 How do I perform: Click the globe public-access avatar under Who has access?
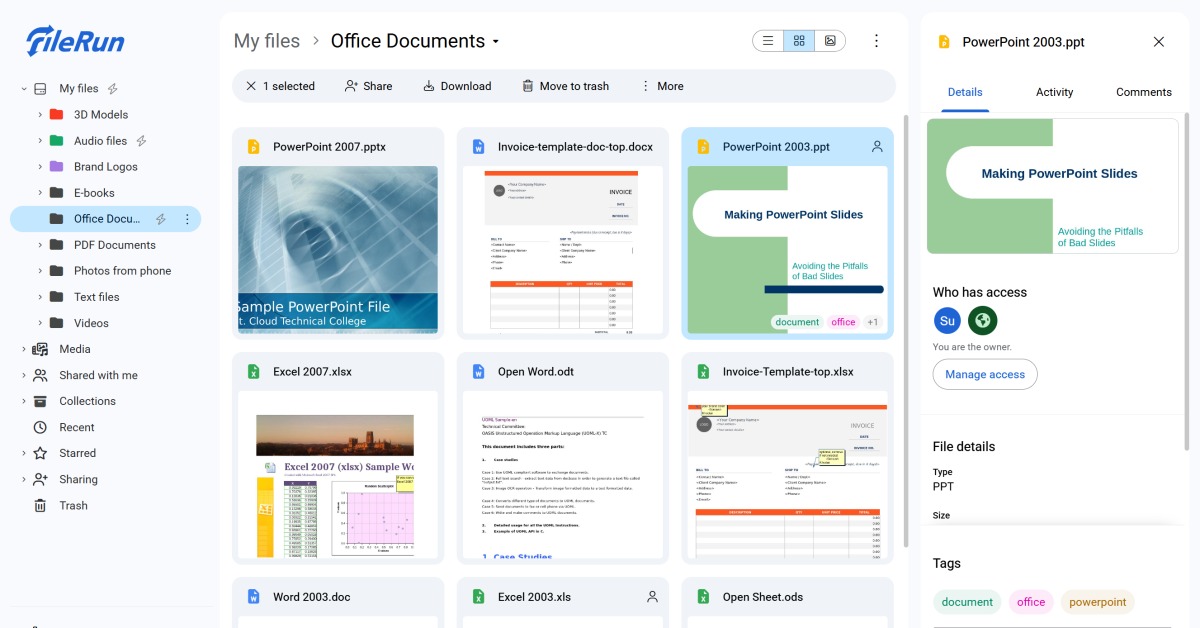[x=983, y=320]
